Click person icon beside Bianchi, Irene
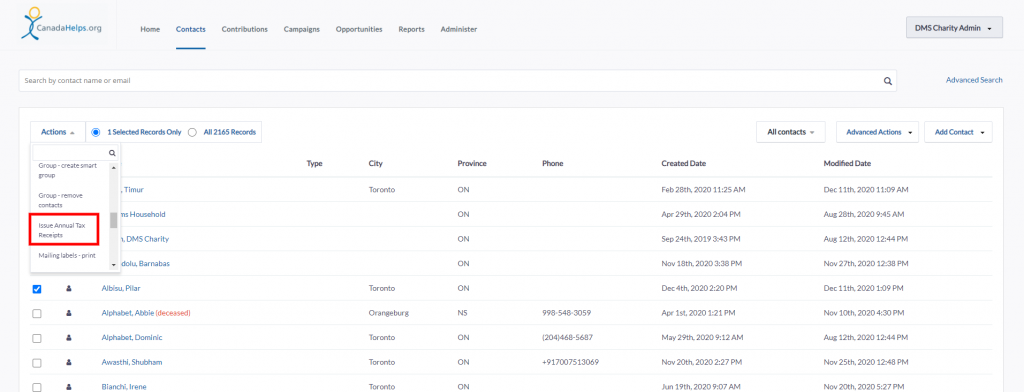This screenshot has height=392, width=1024. point(69,387)
